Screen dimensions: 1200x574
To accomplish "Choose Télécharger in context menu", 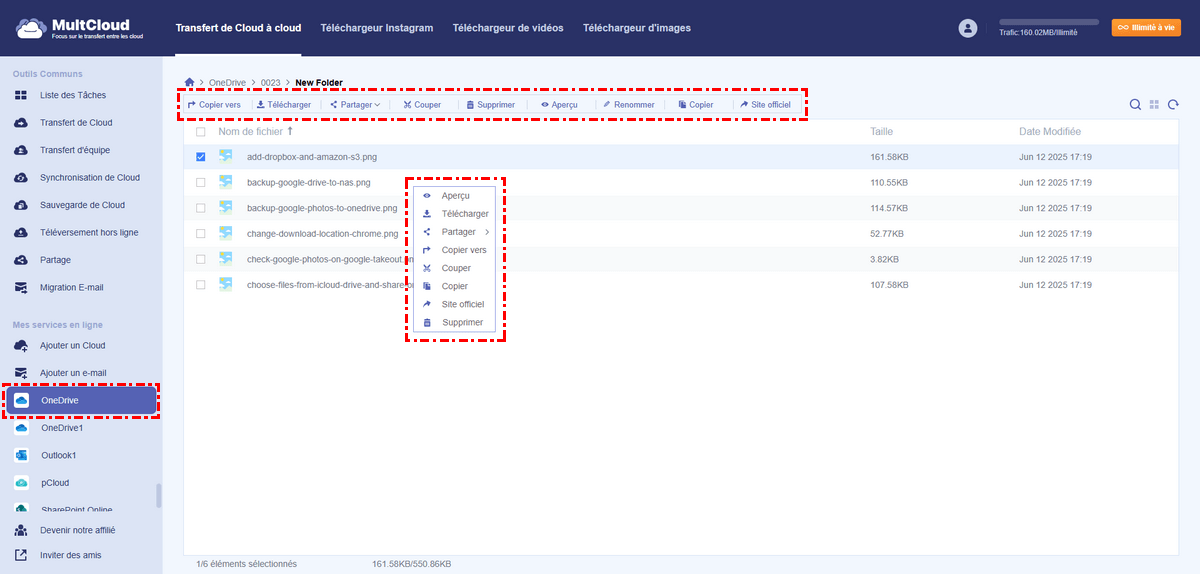I will point(454,214).
